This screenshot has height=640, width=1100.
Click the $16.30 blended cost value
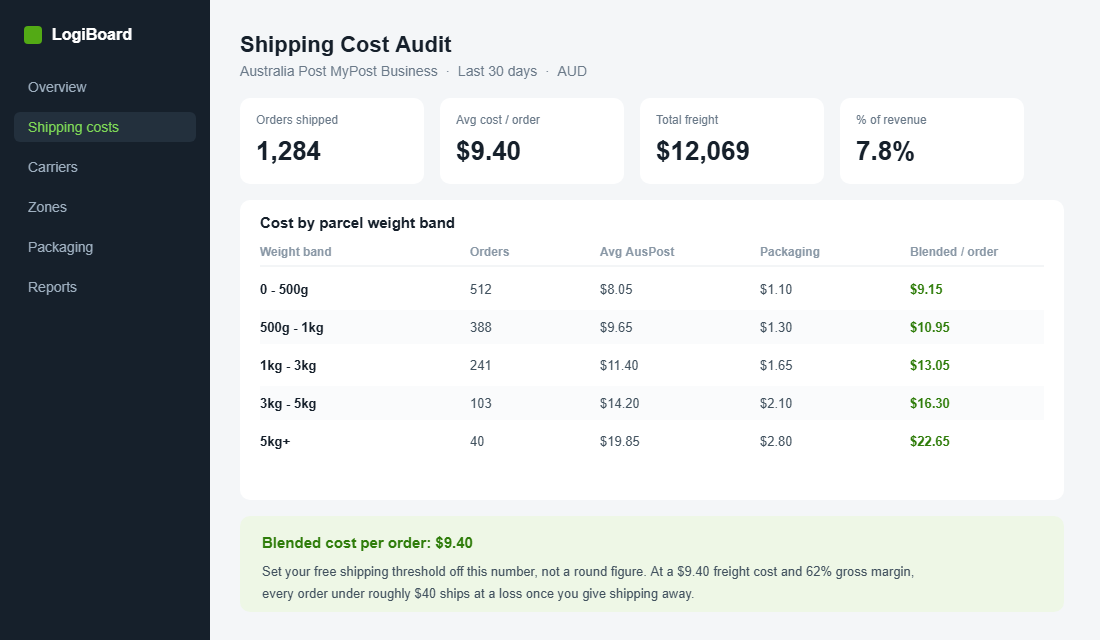pyautogui.click(x=930, y=403)
